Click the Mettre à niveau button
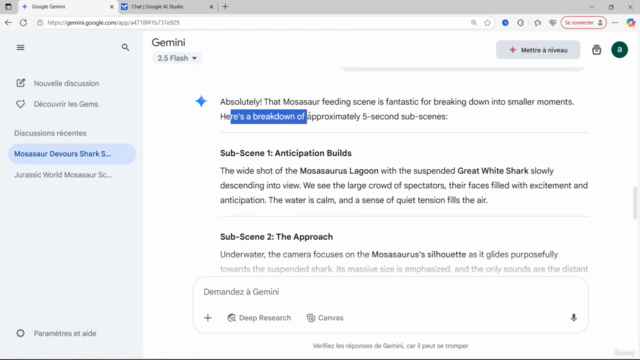This screenshot has width=640, height=360. click(538, 50)
